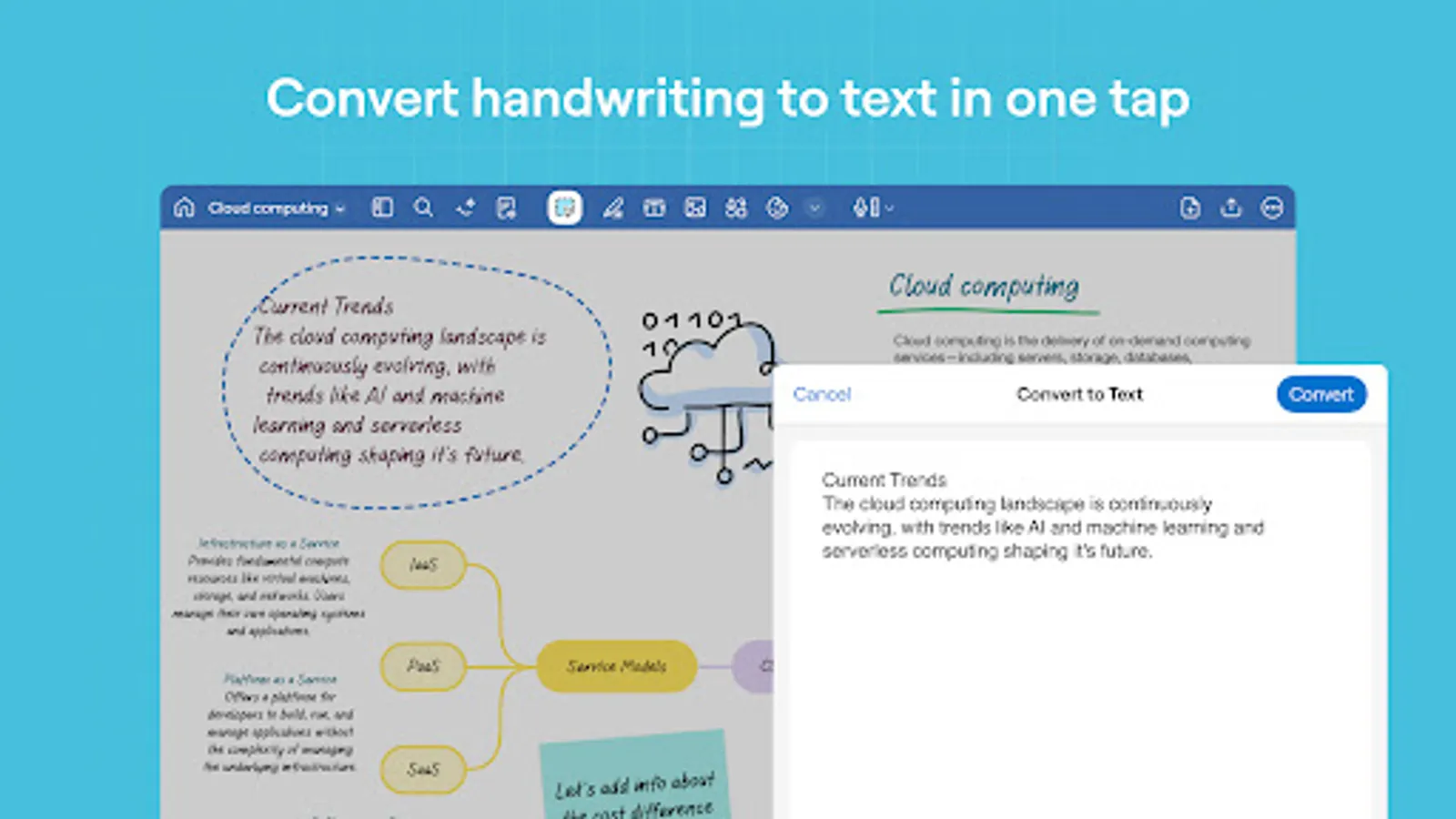Share or export the note
Screen dimensions: 1456x819
click(x=1231, y=207)
